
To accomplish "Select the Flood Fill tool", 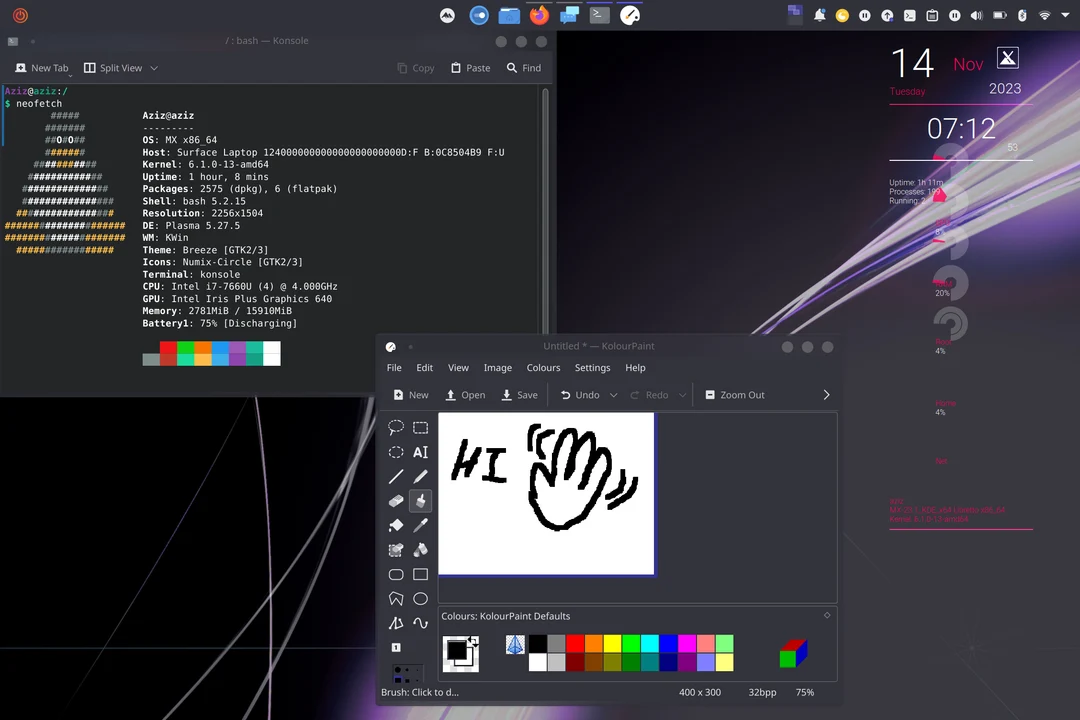I will click(395, 525).
